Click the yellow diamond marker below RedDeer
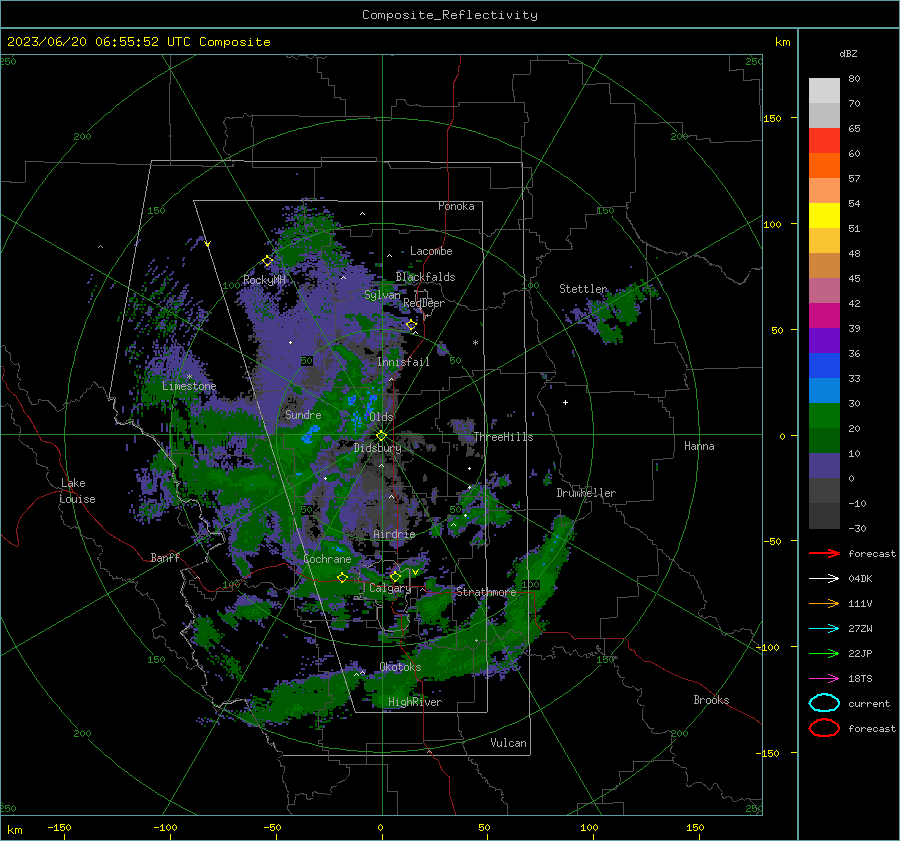 click(x=411, y=325)
